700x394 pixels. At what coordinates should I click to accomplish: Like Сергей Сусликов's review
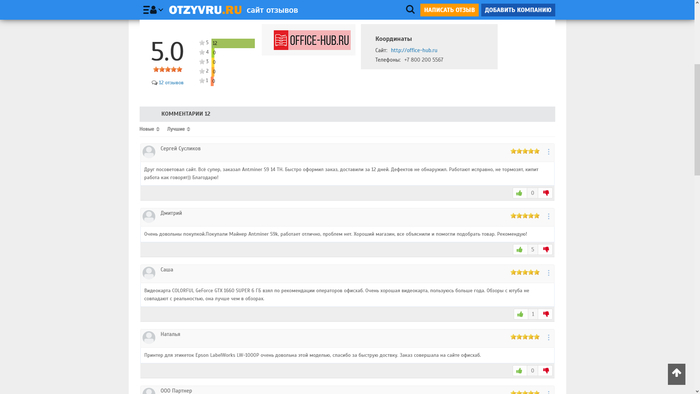(x=519, y=193)
